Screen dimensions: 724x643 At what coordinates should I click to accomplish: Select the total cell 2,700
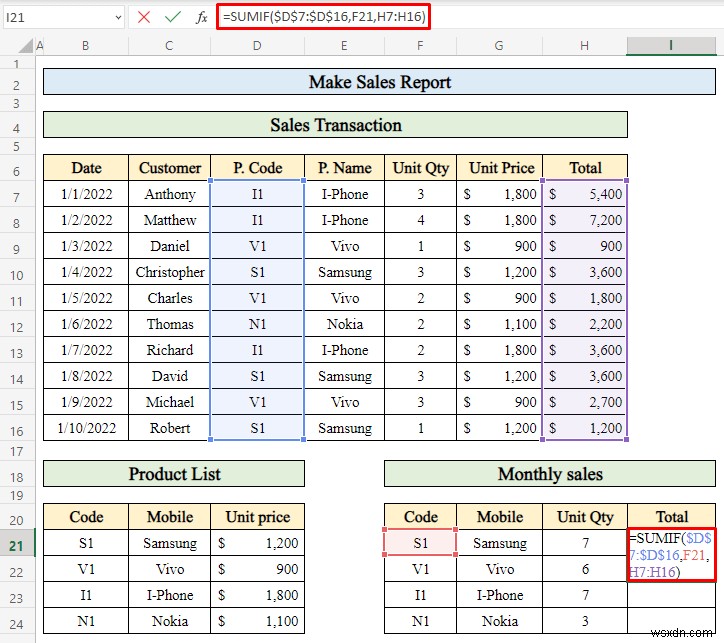pyautogui.click(x=585, y=402)
